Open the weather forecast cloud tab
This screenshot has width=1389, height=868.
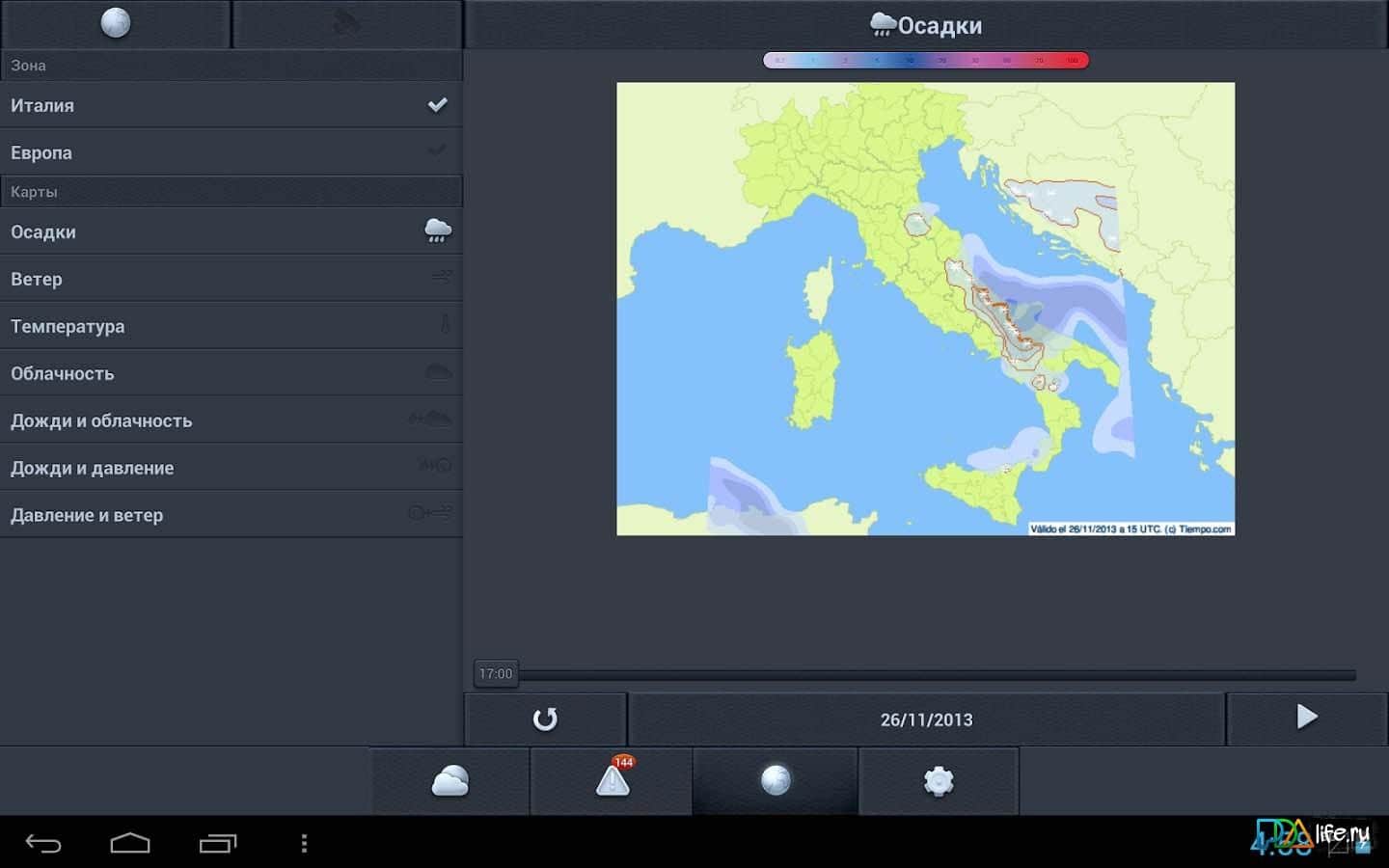coord(450,781)
